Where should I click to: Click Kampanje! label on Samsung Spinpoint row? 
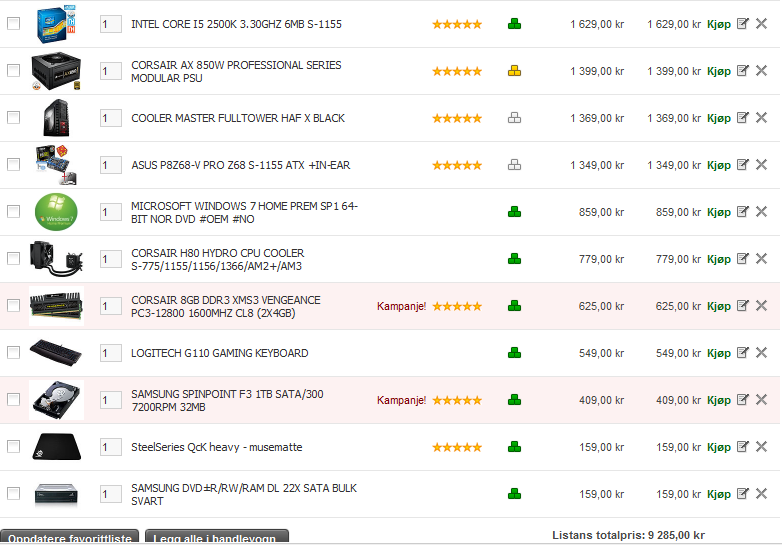[401, 400]
